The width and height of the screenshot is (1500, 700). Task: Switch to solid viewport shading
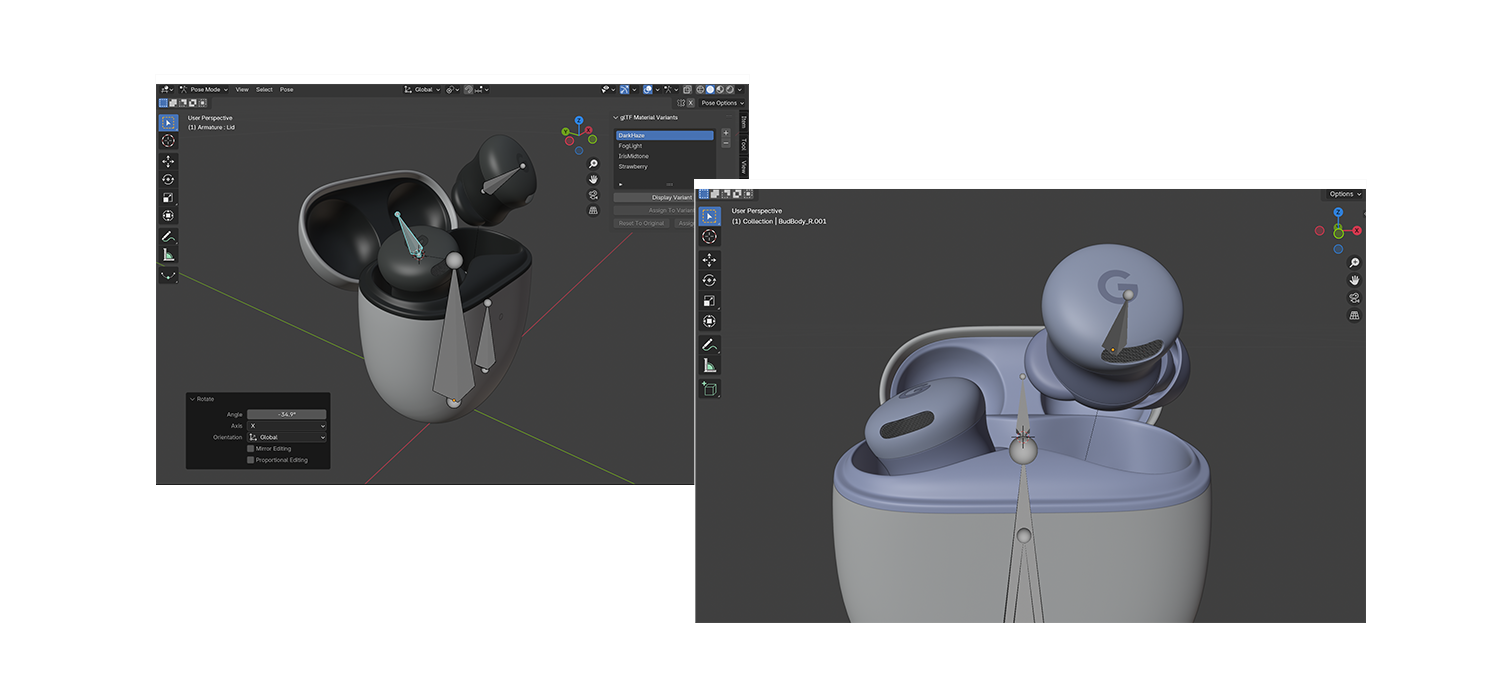pyautogui.click(x=710, y=89)
